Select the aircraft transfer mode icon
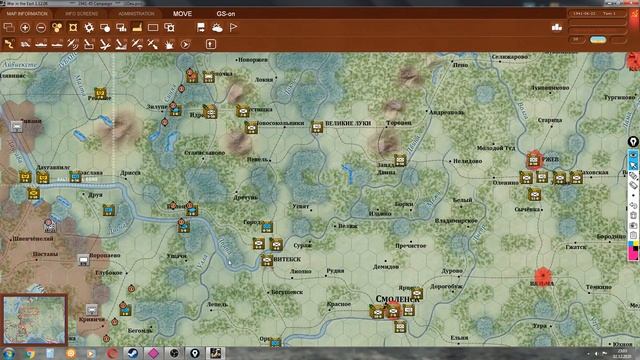The image size is (640, 360). point(105,44)
